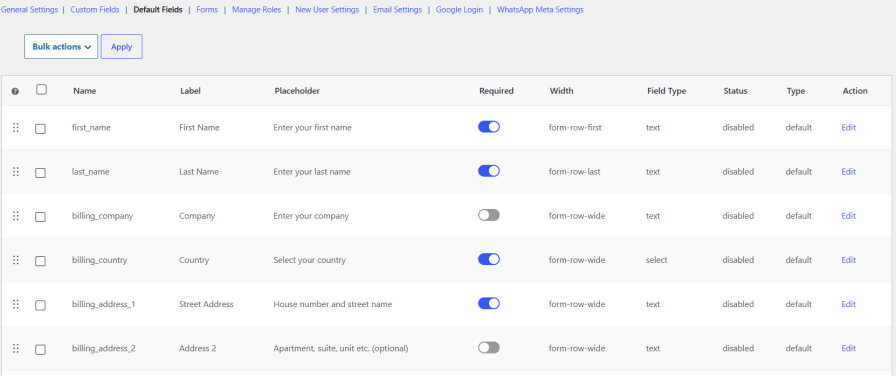Screen dimensions: 896x376
Task: Click the Field Type column header
Action: tap(666, 91)
